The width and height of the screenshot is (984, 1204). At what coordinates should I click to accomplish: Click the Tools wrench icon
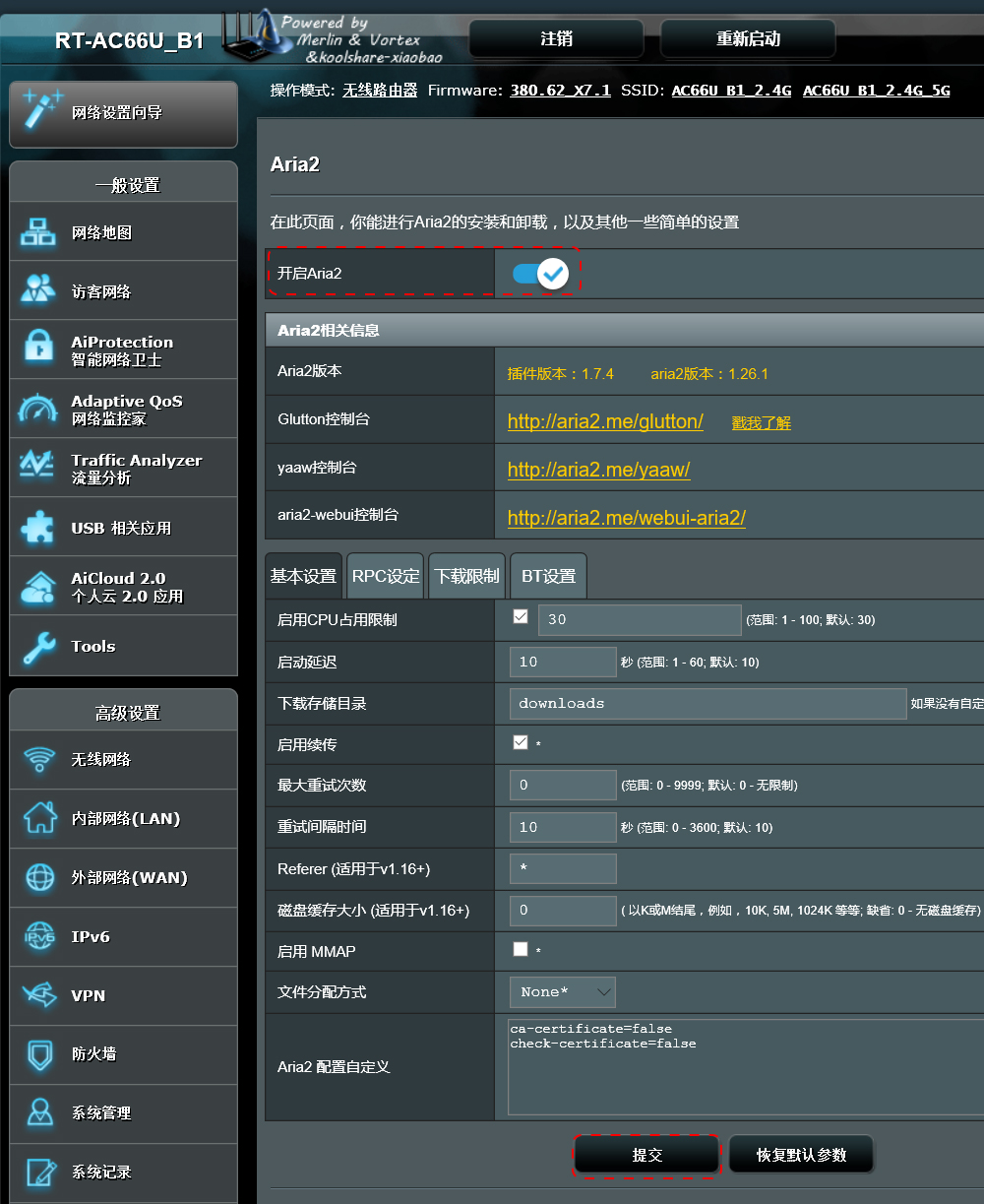39,646
